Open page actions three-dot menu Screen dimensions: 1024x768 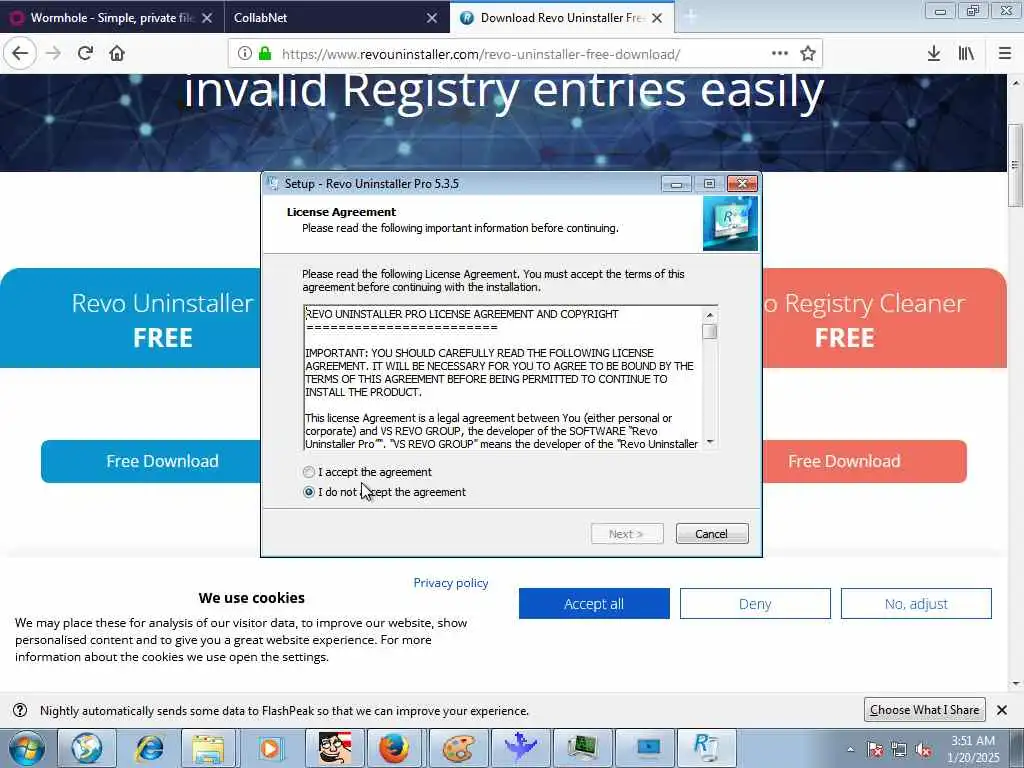[780, 54]
